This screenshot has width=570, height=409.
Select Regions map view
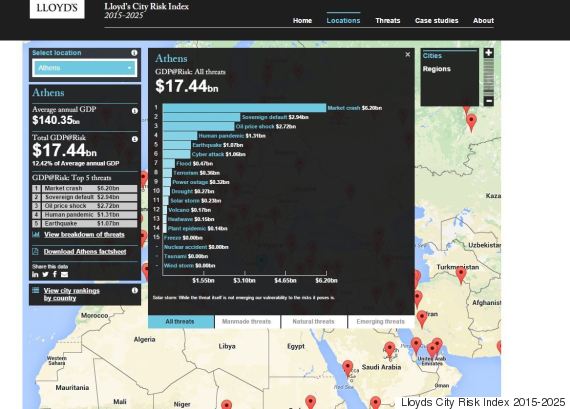[x=436, y=69]
